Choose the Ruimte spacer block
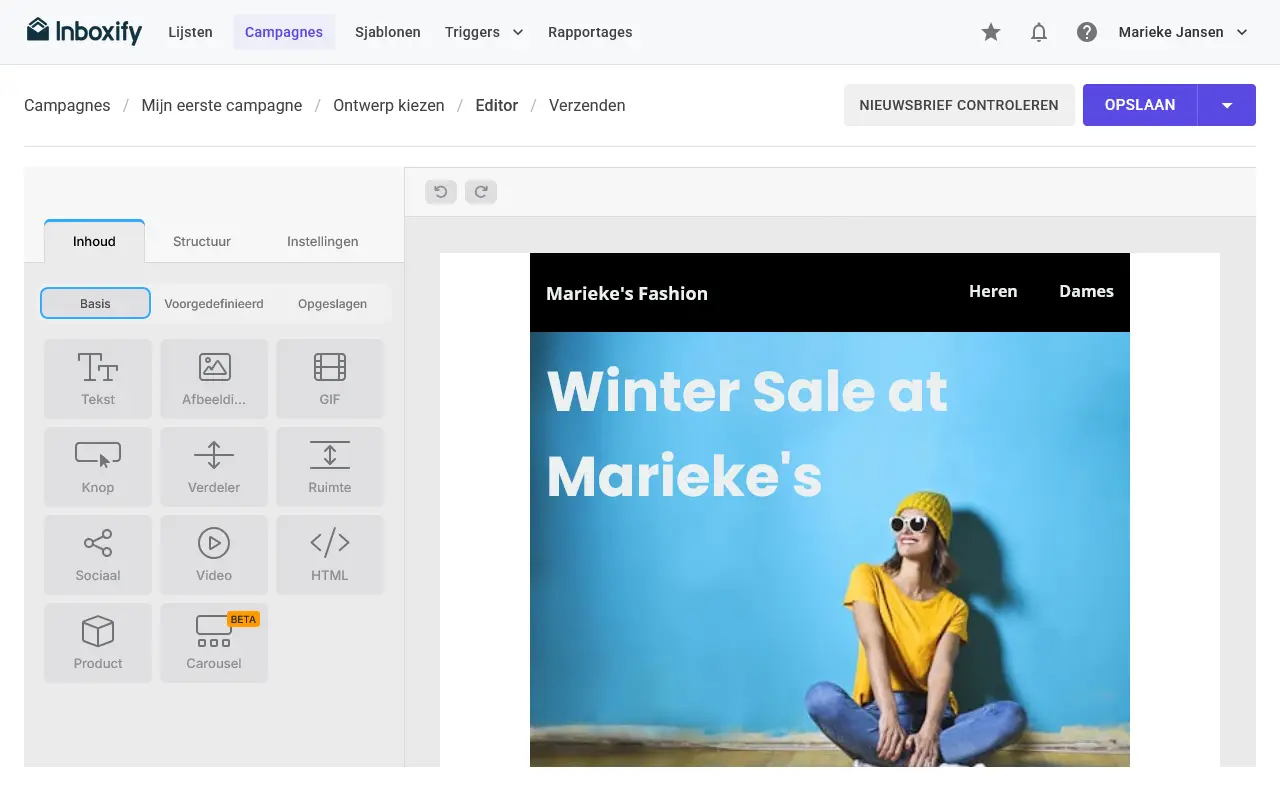Screen dimensions: 1280x800 330,467
